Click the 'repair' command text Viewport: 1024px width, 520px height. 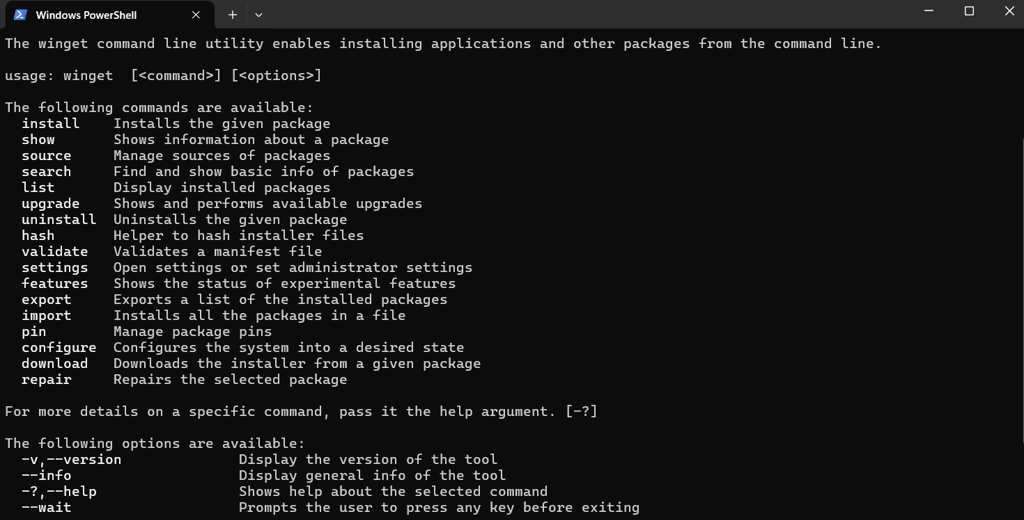(46, 380)
